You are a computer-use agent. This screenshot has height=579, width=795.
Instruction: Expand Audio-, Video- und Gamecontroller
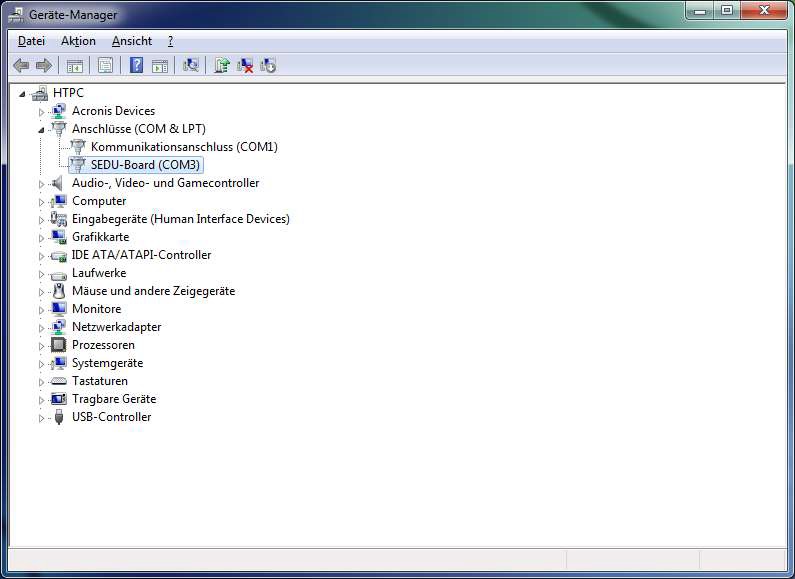tap(42, 184)
